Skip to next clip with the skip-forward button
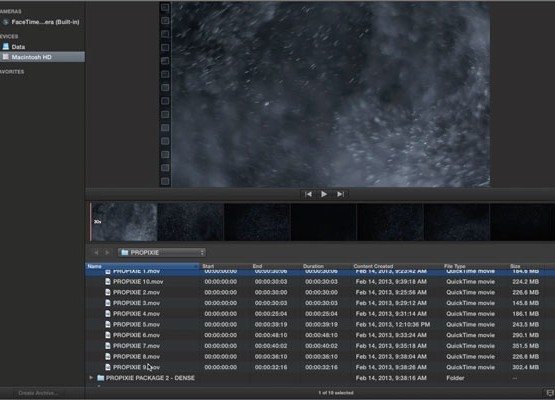 [x=340, y=194]
